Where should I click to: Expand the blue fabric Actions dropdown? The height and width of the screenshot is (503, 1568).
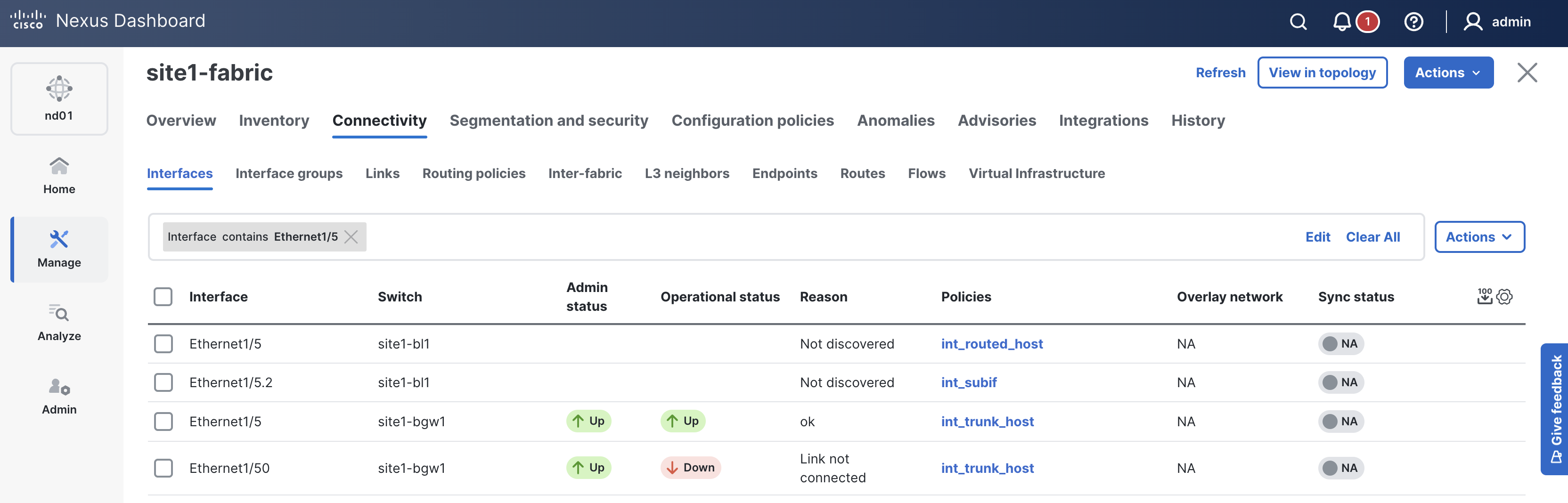(x=1448, y=73)
